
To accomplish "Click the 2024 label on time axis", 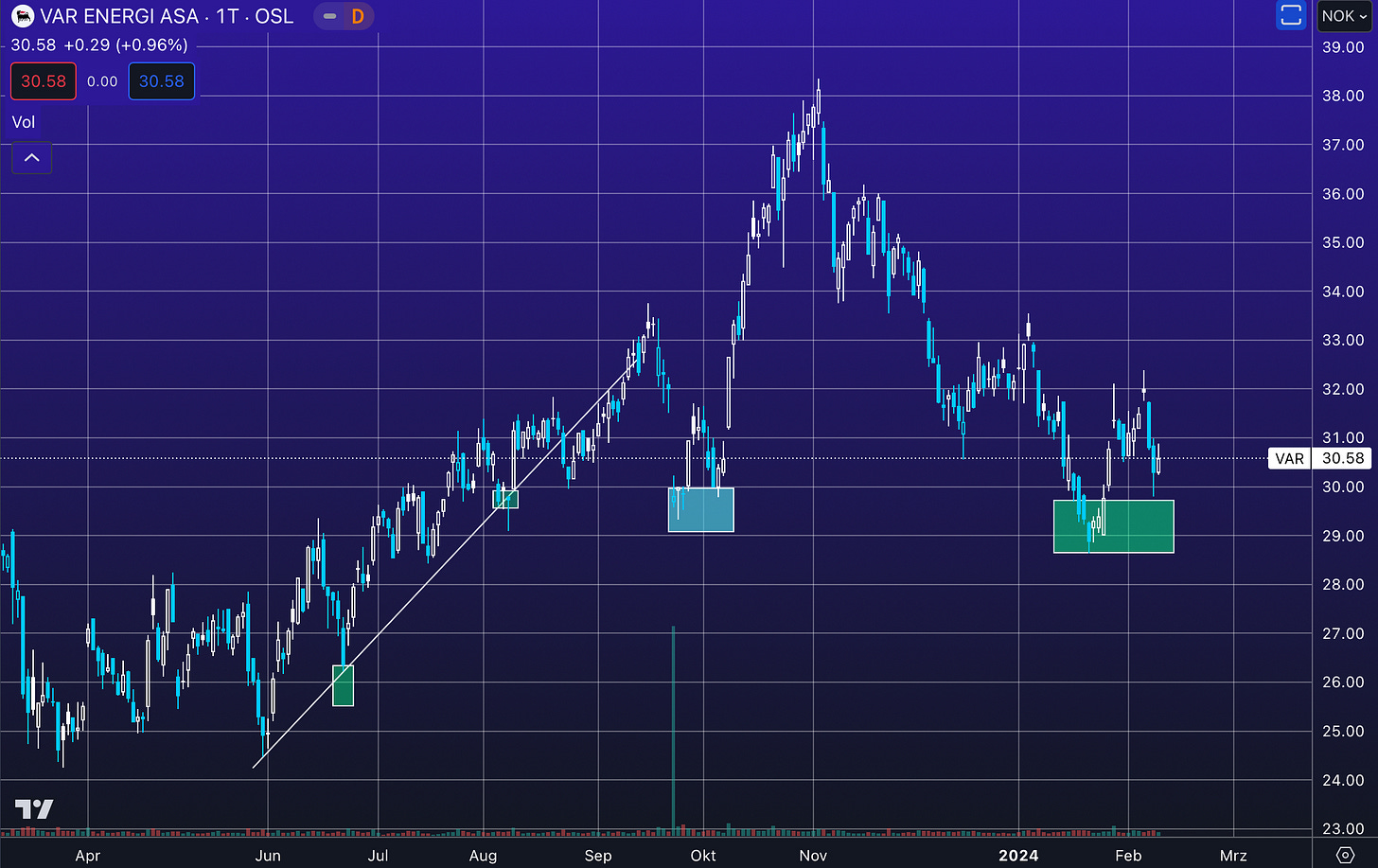I will pos(1018,856).
